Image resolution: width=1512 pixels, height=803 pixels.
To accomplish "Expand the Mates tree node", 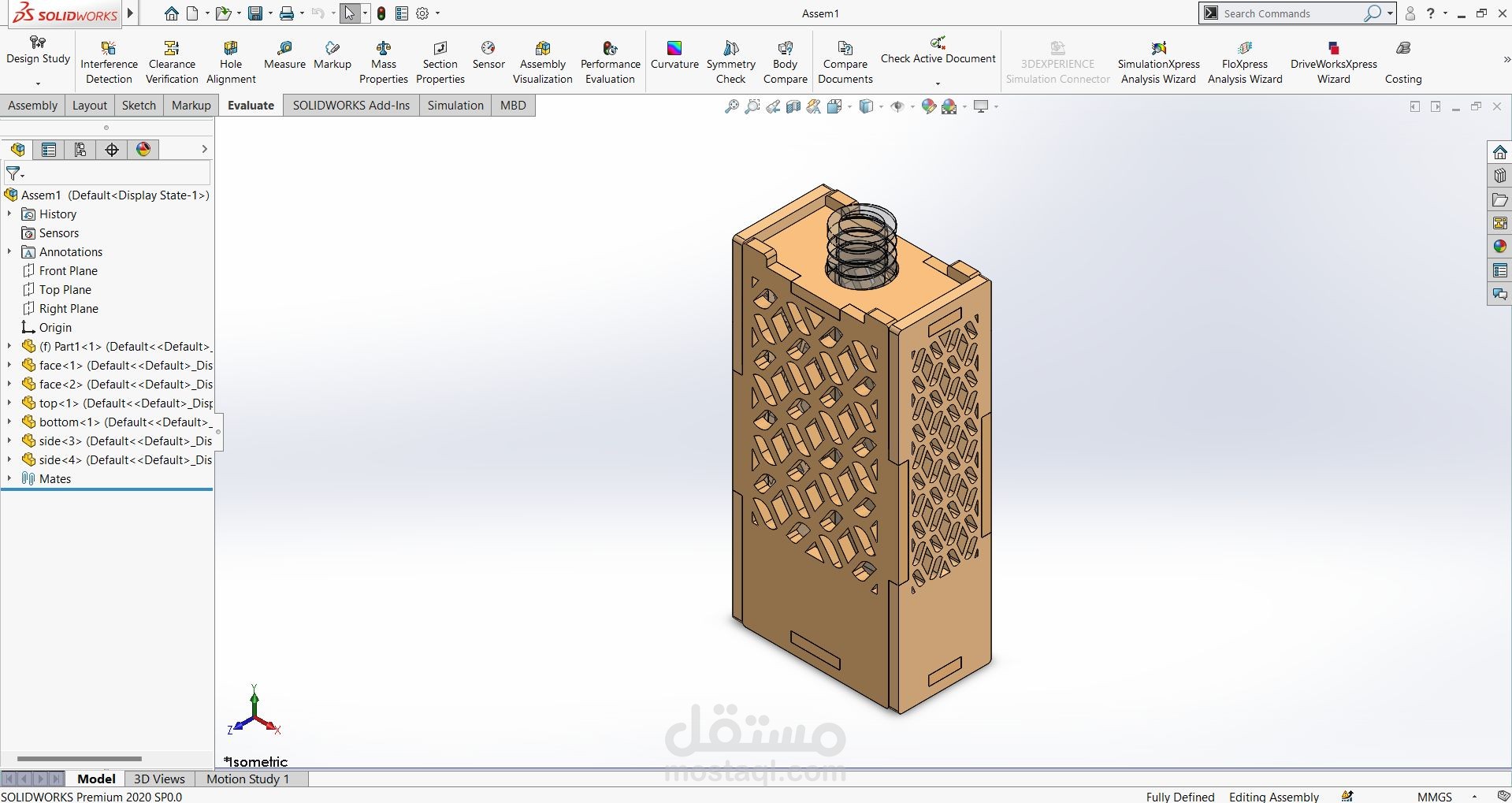I will tap(9, 478).
